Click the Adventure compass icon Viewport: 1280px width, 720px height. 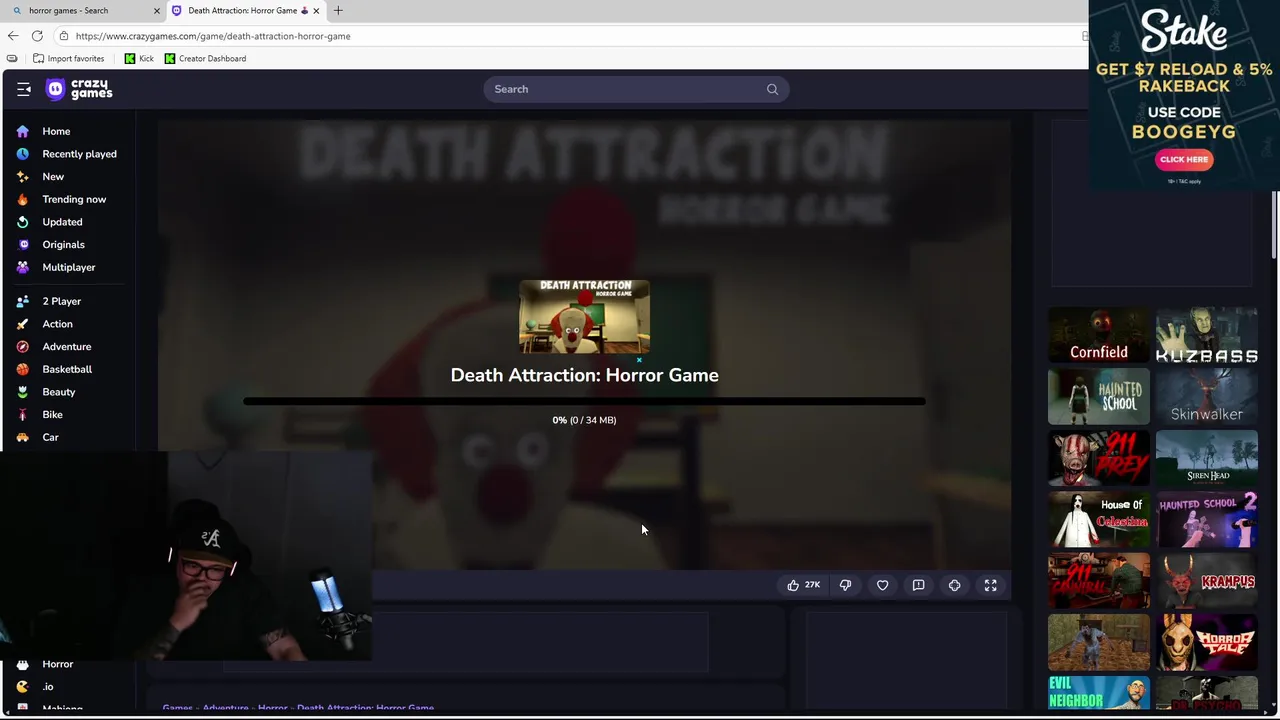(x=22, y=346)
